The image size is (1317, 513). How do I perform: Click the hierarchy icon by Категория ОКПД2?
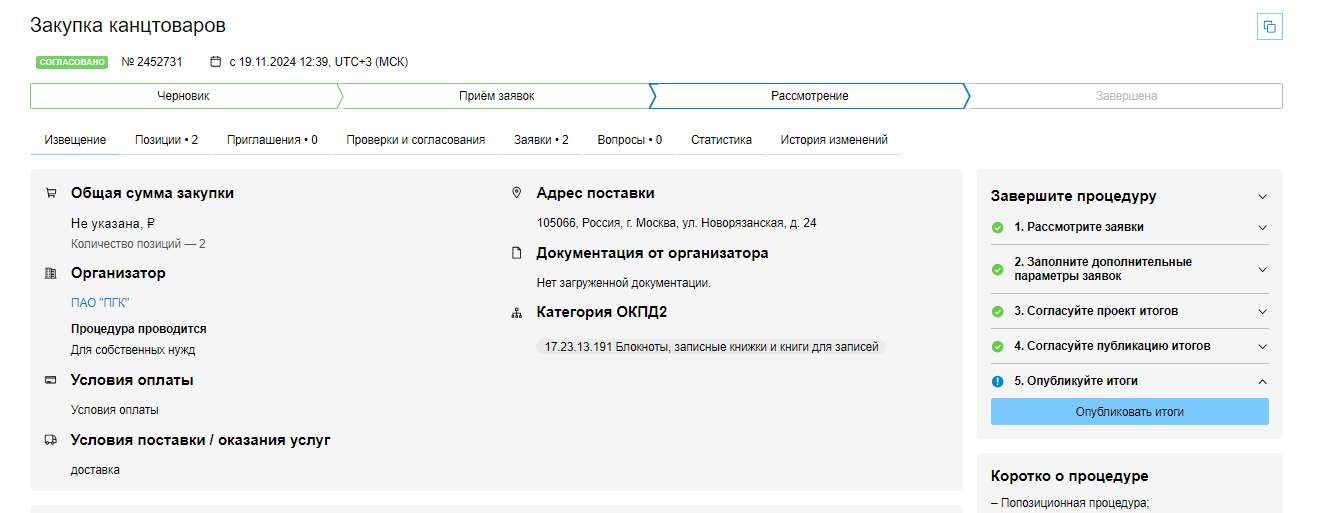[517, 313]
